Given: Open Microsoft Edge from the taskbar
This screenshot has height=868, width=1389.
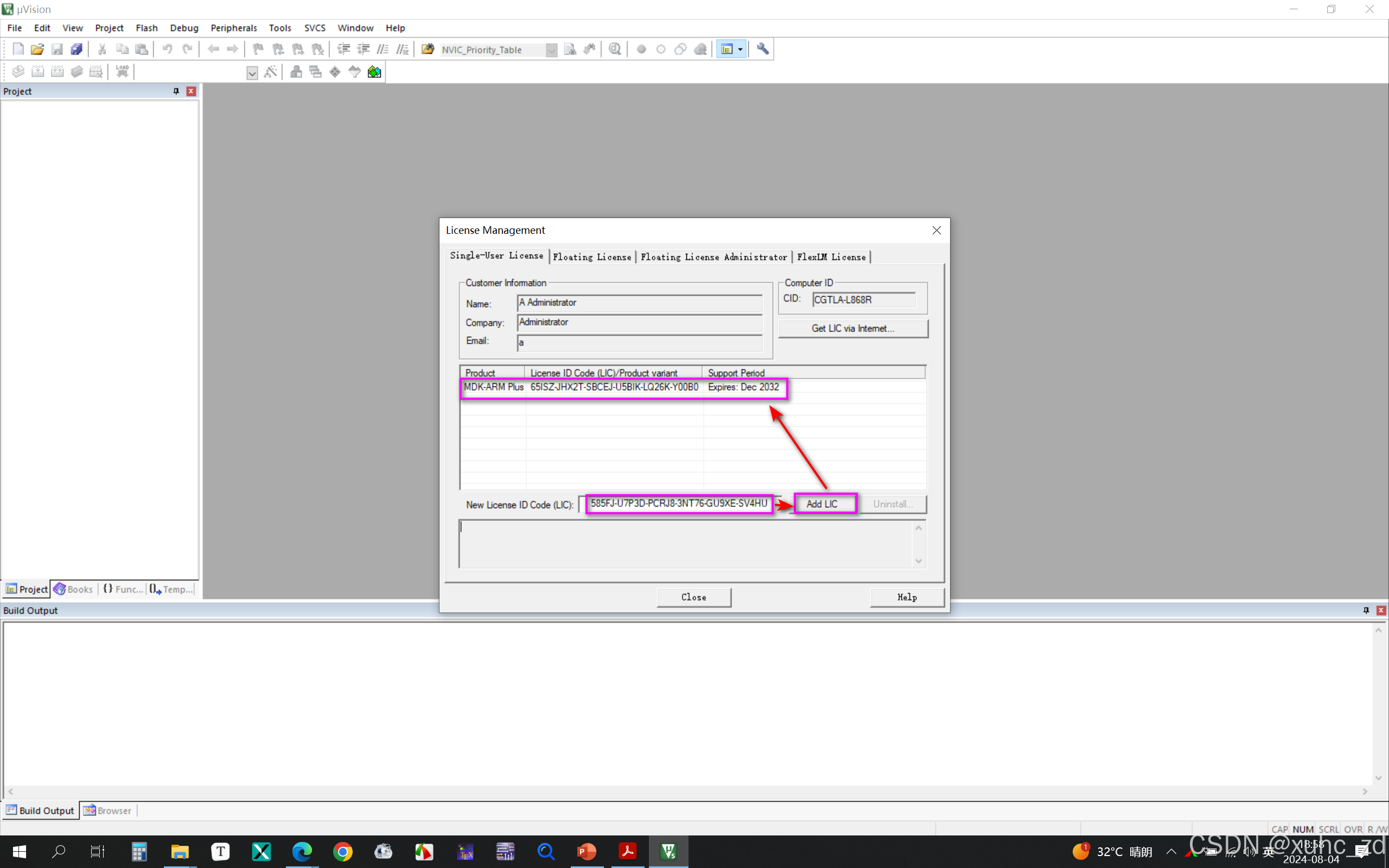Looking at the screenshot, I should click(302, 851).
